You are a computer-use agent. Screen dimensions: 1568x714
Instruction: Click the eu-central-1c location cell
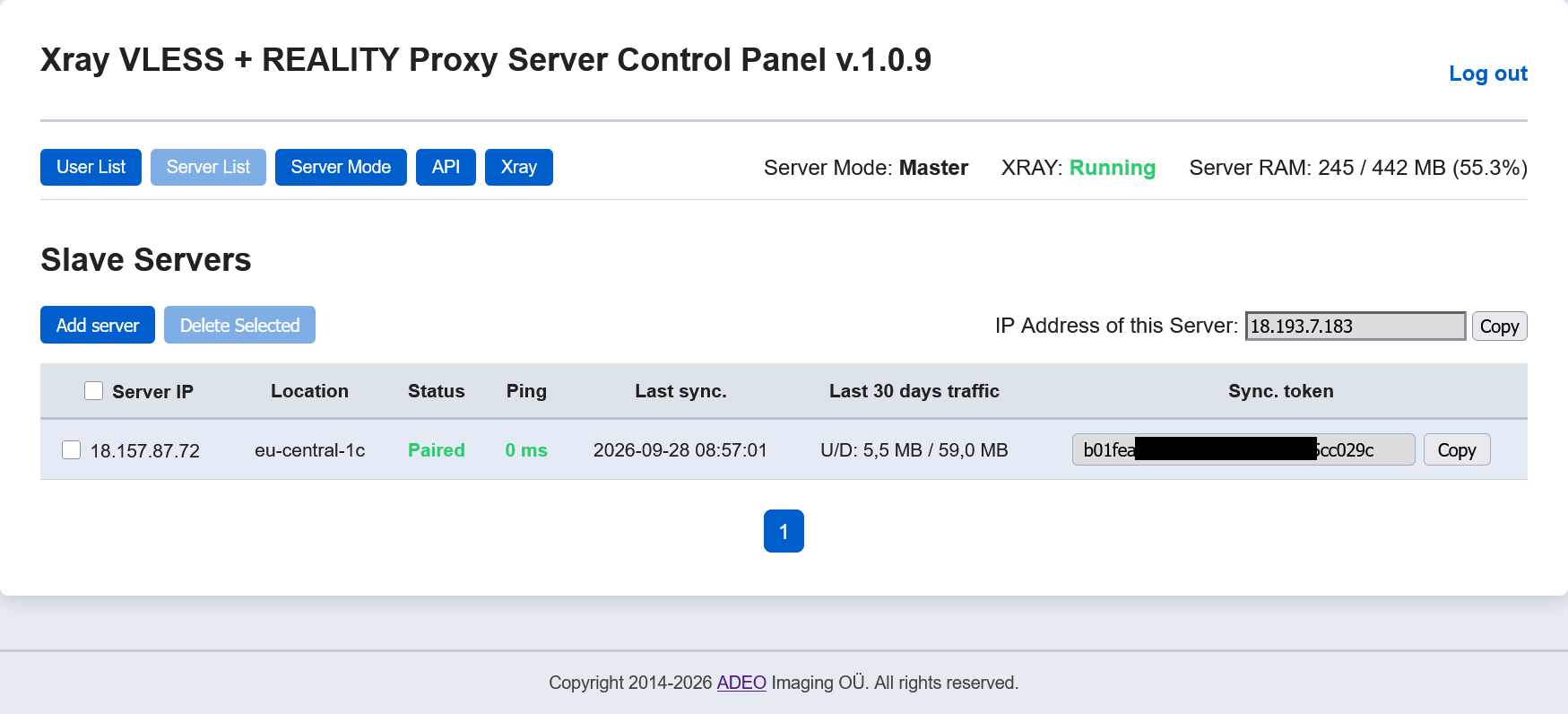click(x=310, y=450)
